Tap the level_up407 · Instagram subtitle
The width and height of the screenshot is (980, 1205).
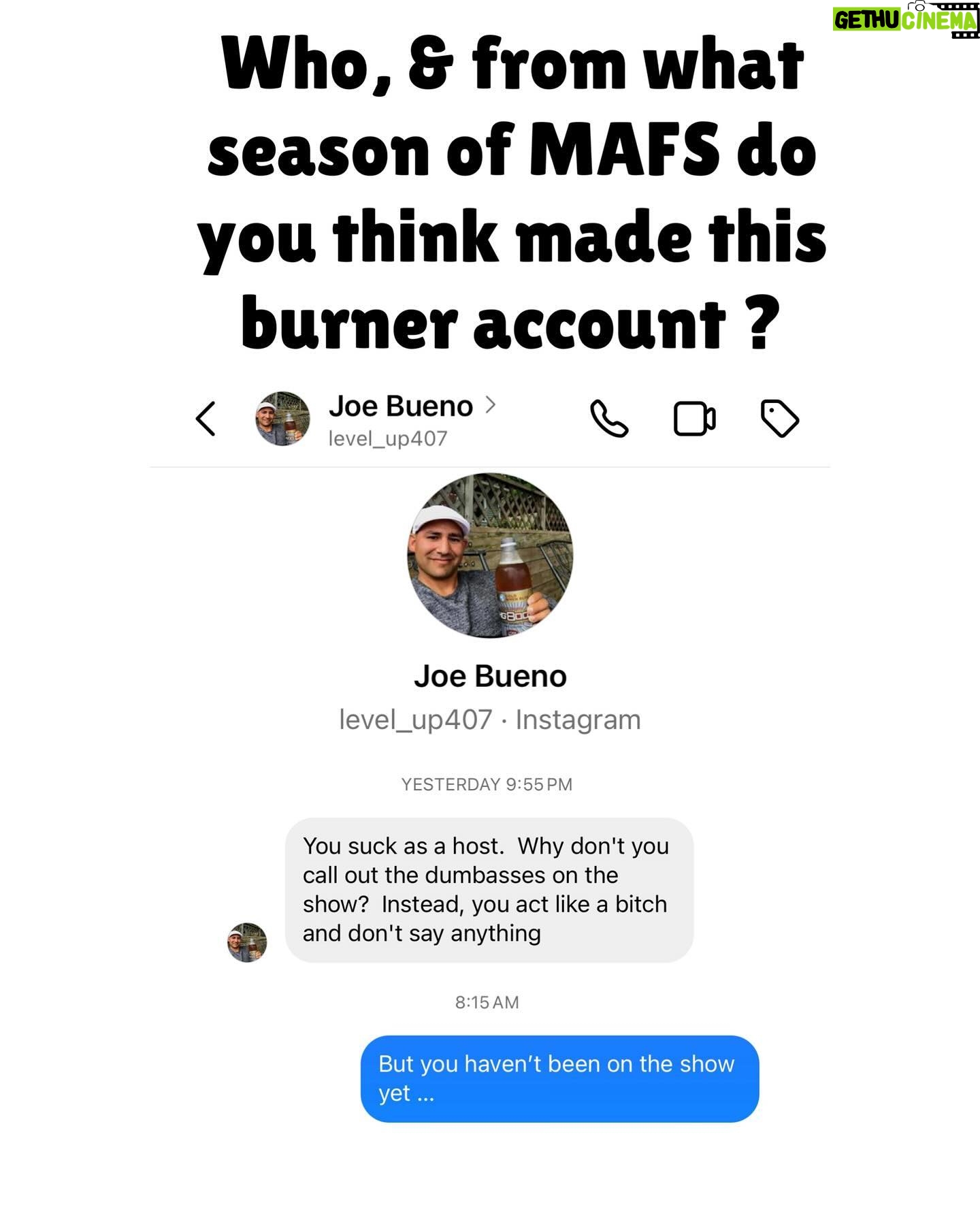coord(490,720)
